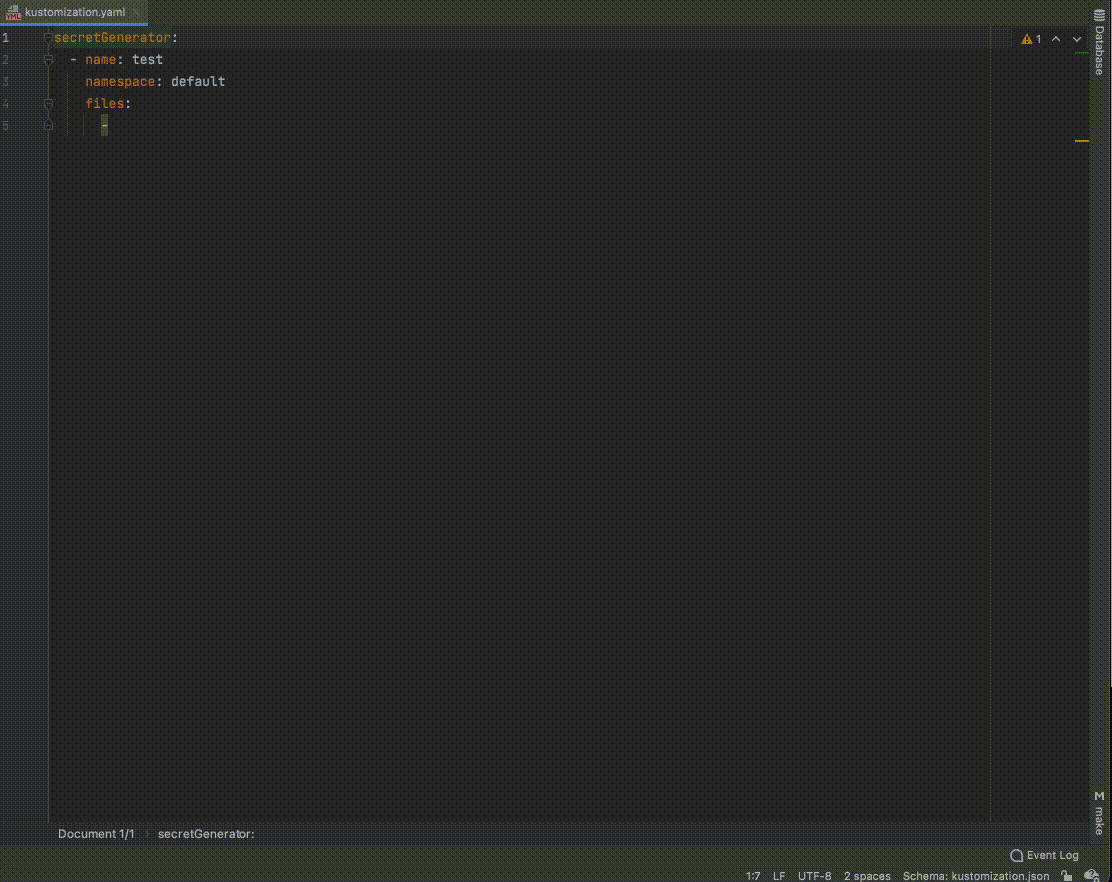Collapse the fold marker beside name: test
The height and width of the screenshot is (882, 1112).
point(48,60)
